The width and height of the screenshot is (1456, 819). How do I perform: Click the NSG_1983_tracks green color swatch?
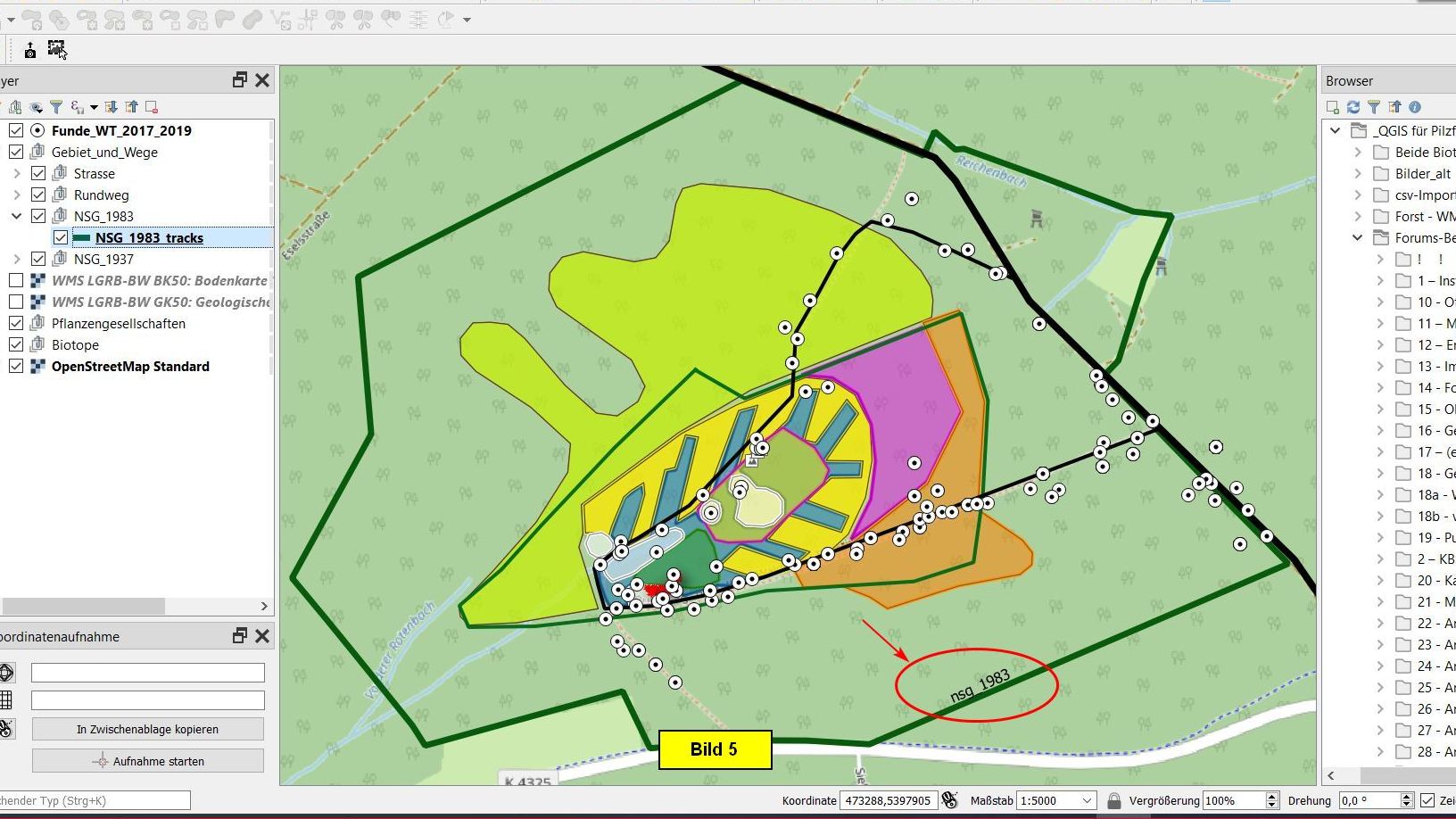81,237
